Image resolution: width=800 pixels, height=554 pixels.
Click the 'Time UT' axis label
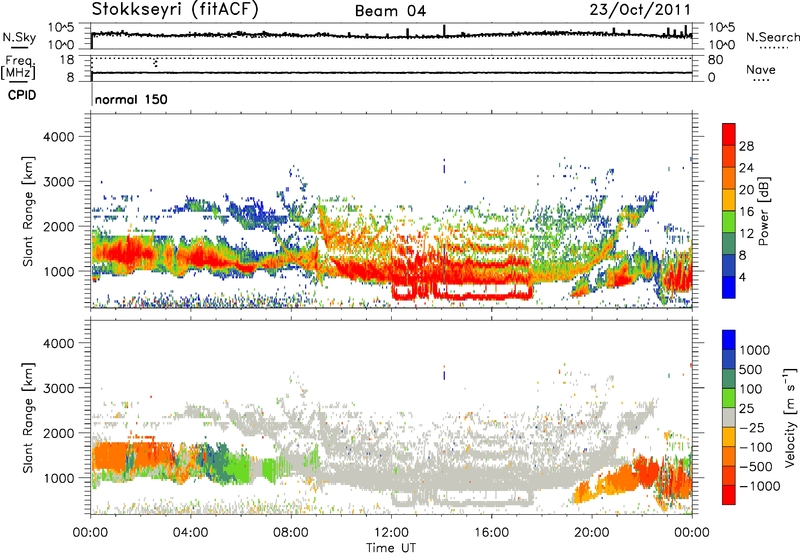(391, 548)
